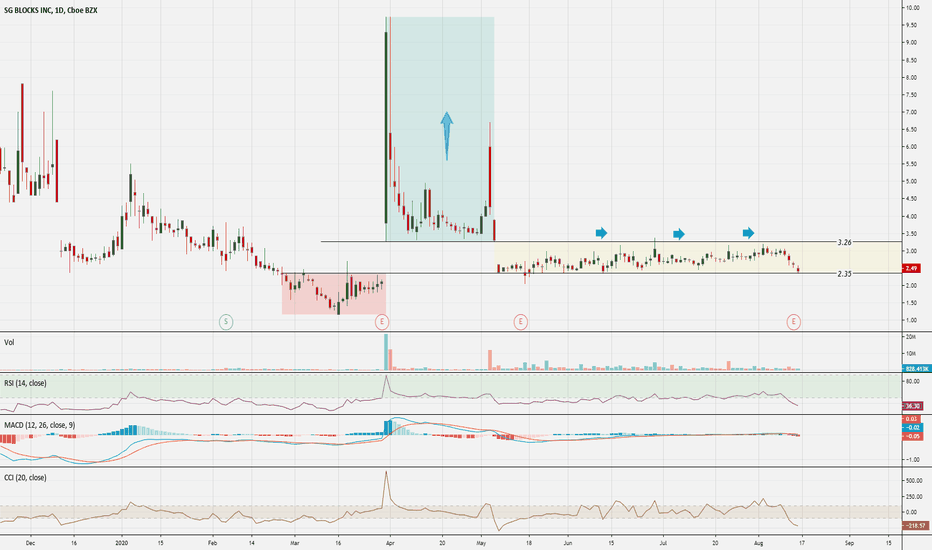
Task: Click the 2.35 horizontal line price label
Action: tap(844, 274)
